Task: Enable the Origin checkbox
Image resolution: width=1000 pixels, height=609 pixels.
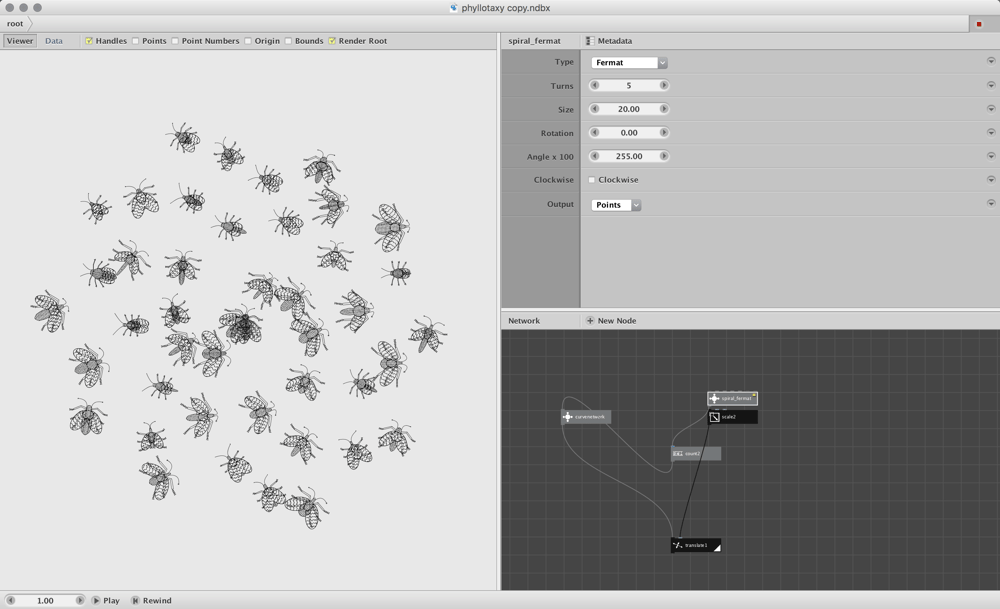Action: pyautogui.click(x=248, y=41)
